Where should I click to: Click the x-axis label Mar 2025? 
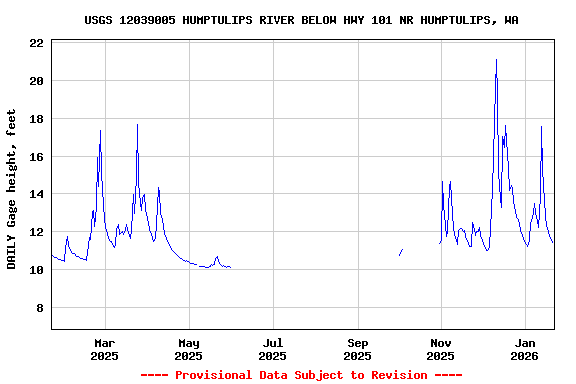point(105,350)
